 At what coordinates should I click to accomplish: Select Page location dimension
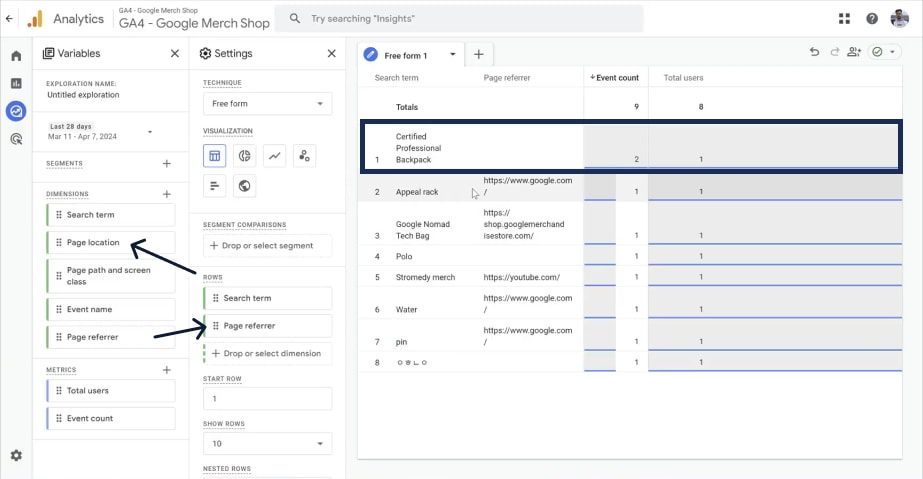pos(111,242)
